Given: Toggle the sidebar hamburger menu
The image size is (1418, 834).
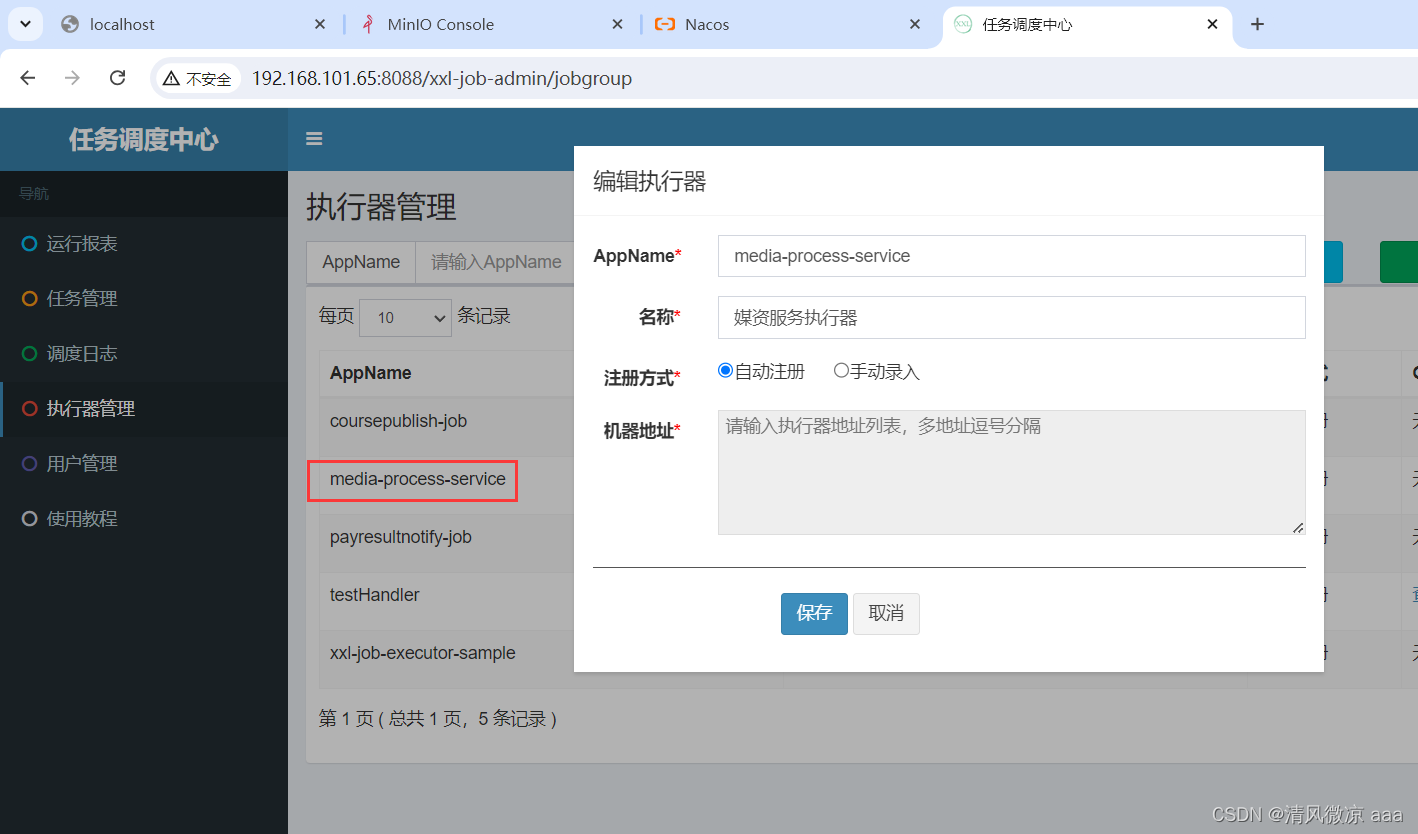Looking at the screenshot, I should coord(314,139).
